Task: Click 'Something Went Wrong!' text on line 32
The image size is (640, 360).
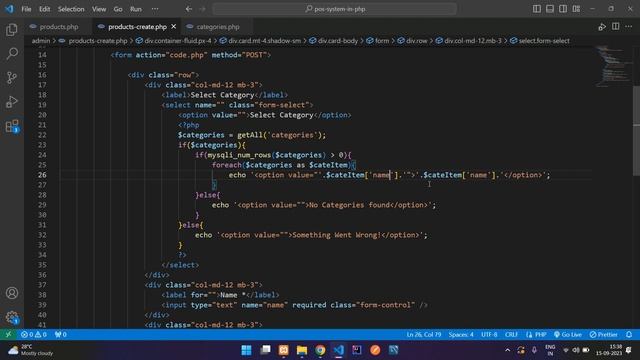Action: coord(337,235)
